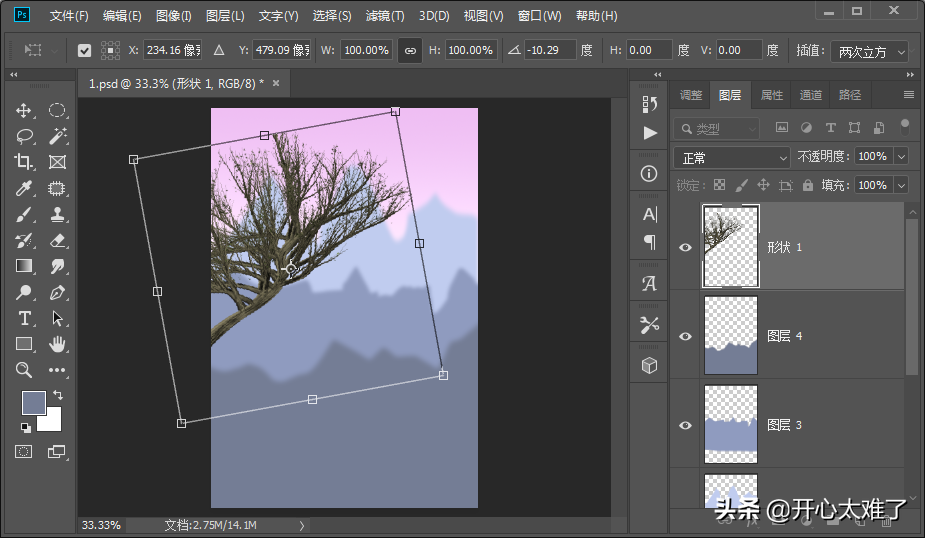Collapse the right panels double-arrow
Viewport: 925px width, 538px height.
pyautogui.click(x=910, y=74)
